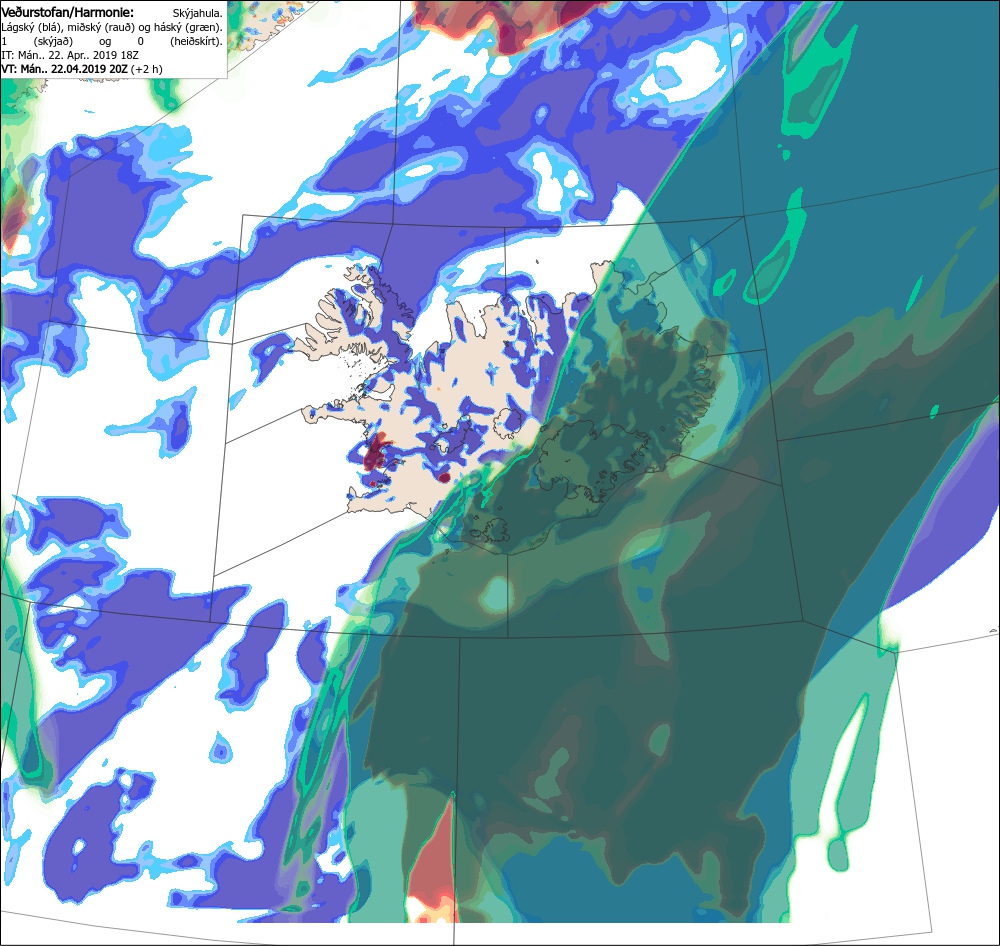The image size is (1000, 946).
Task: Click the Lágský (blá), miðský (rauð) legend line
Action: pyautogui.click(x=112, y=27)
